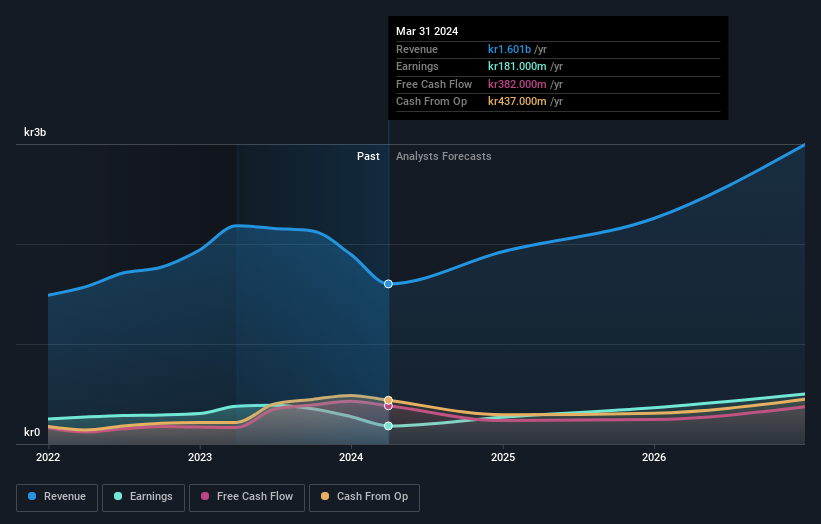Click the Earnings row label in tooltip
This screenshot has height=524, width=821.
point(417,66)
